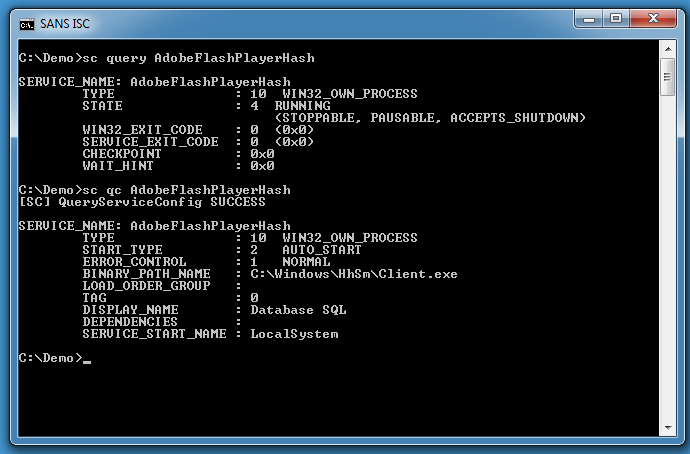Click the sc qc AdobeFlashPlayerHash command
Screen dimensions: 690x454
(x=187, y=190)
